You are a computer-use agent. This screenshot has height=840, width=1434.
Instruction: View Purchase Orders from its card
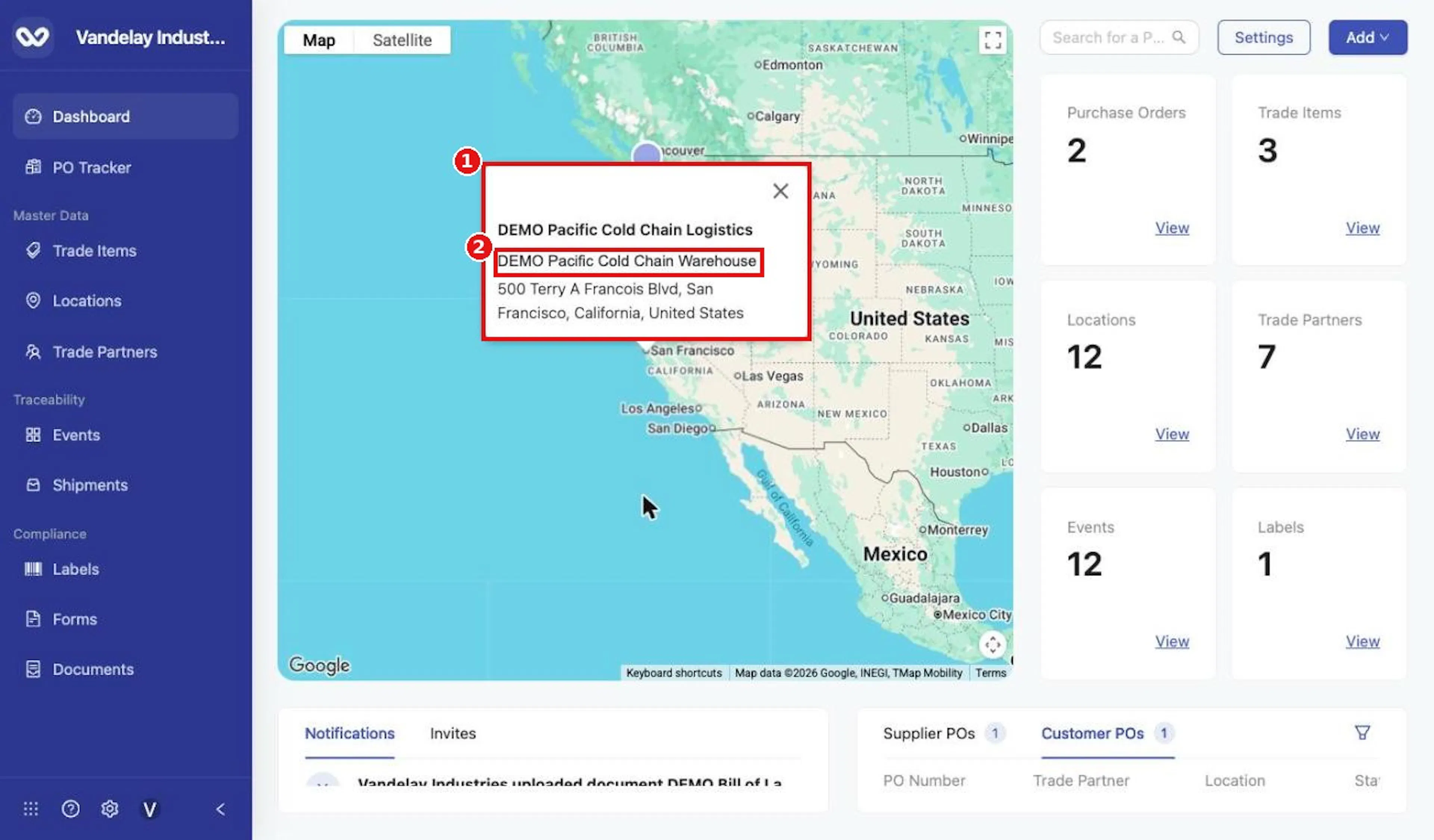pos(1172,228)
